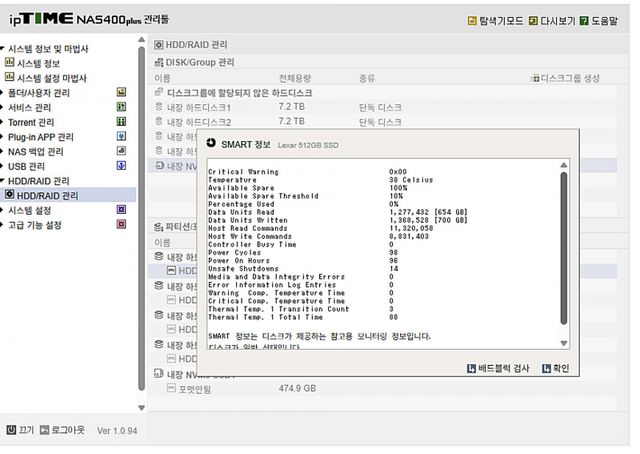Click the 고급 기능 설정 side icon
640x454 pixels.
[x=121, y=225]
